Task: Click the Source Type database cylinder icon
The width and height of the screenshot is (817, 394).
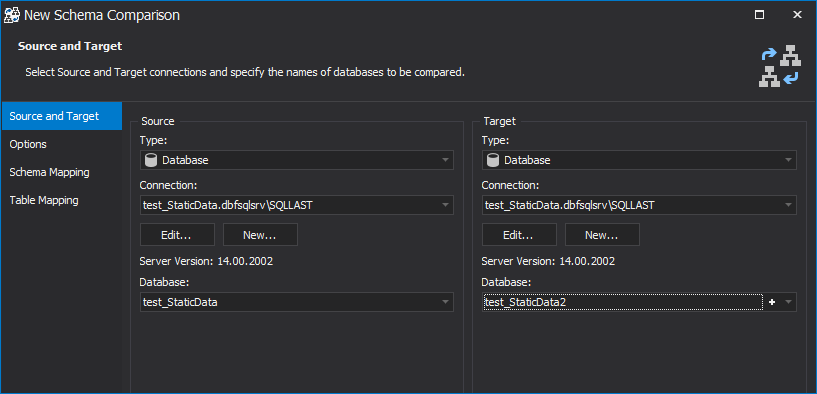Action: tap(151, 160)
